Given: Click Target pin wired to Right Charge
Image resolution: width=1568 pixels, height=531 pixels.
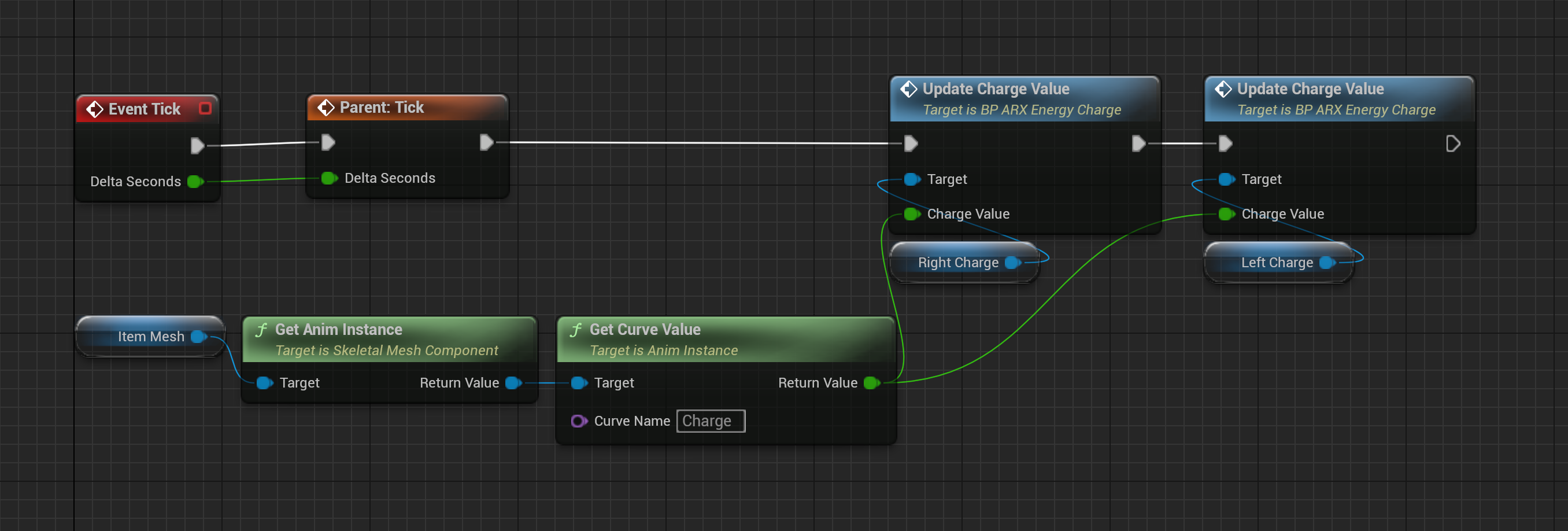Looking at the screenshot, I should tap(912, 180).
